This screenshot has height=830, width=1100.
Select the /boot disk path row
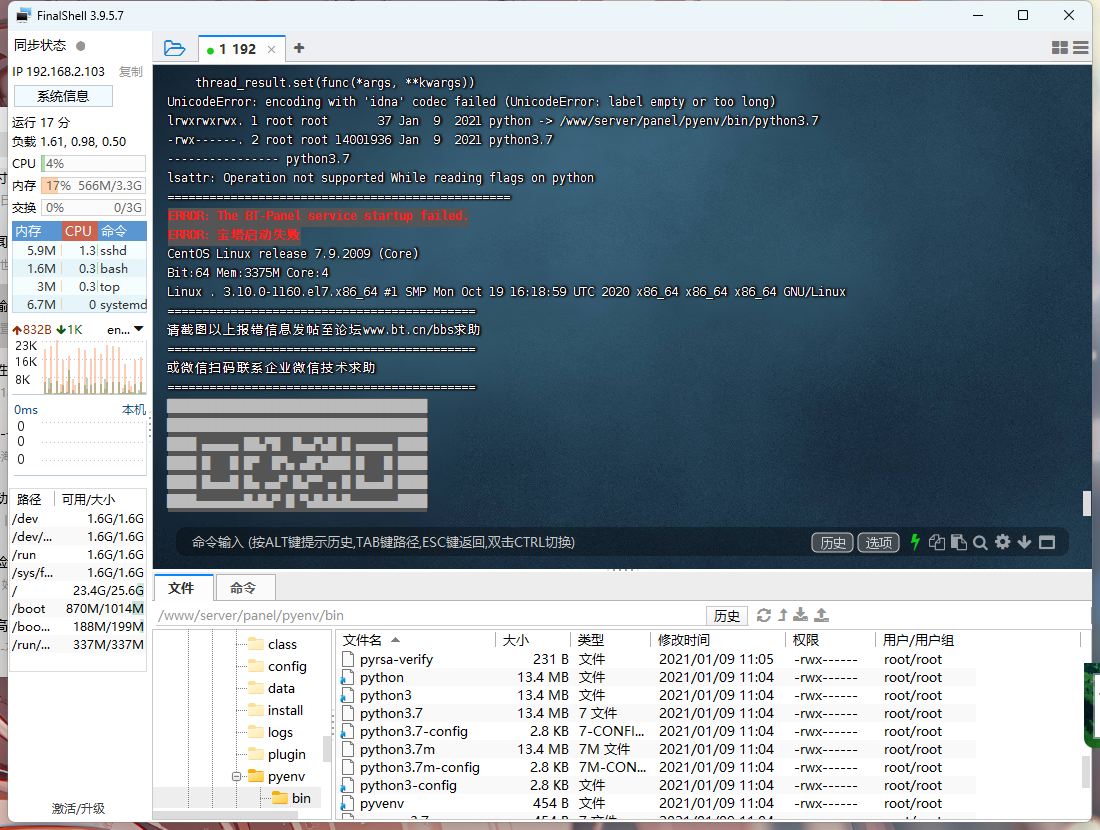79,609
